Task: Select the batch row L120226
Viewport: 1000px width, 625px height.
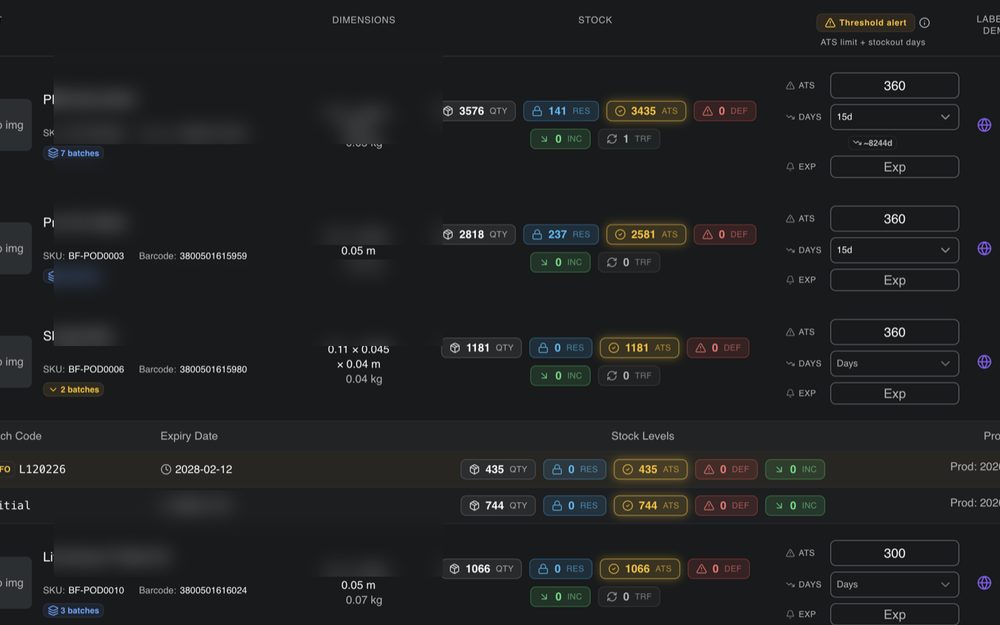Action: pyautogui.click(x=500, y=469)
